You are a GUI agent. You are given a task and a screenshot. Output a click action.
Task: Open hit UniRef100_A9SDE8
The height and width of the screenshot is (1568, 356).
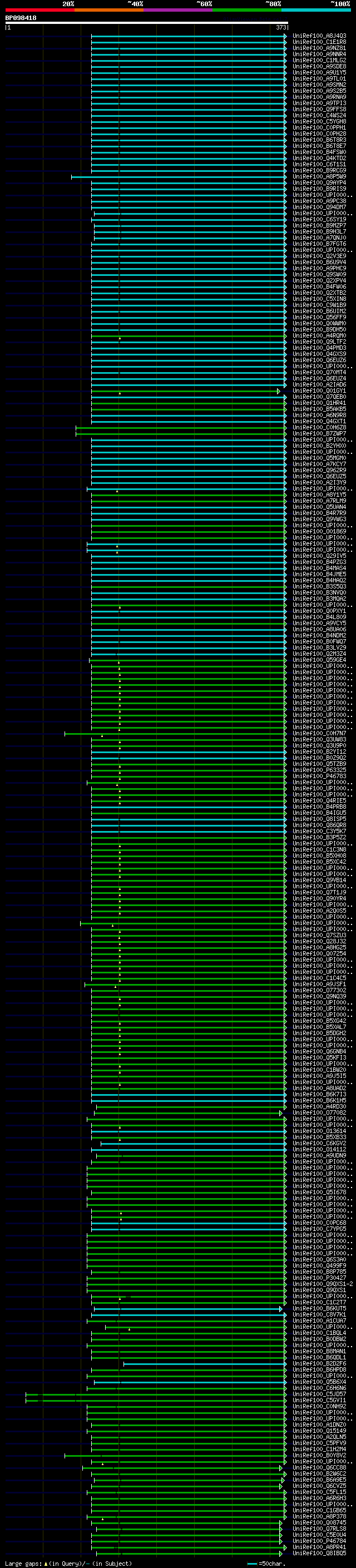pos(319,66)
